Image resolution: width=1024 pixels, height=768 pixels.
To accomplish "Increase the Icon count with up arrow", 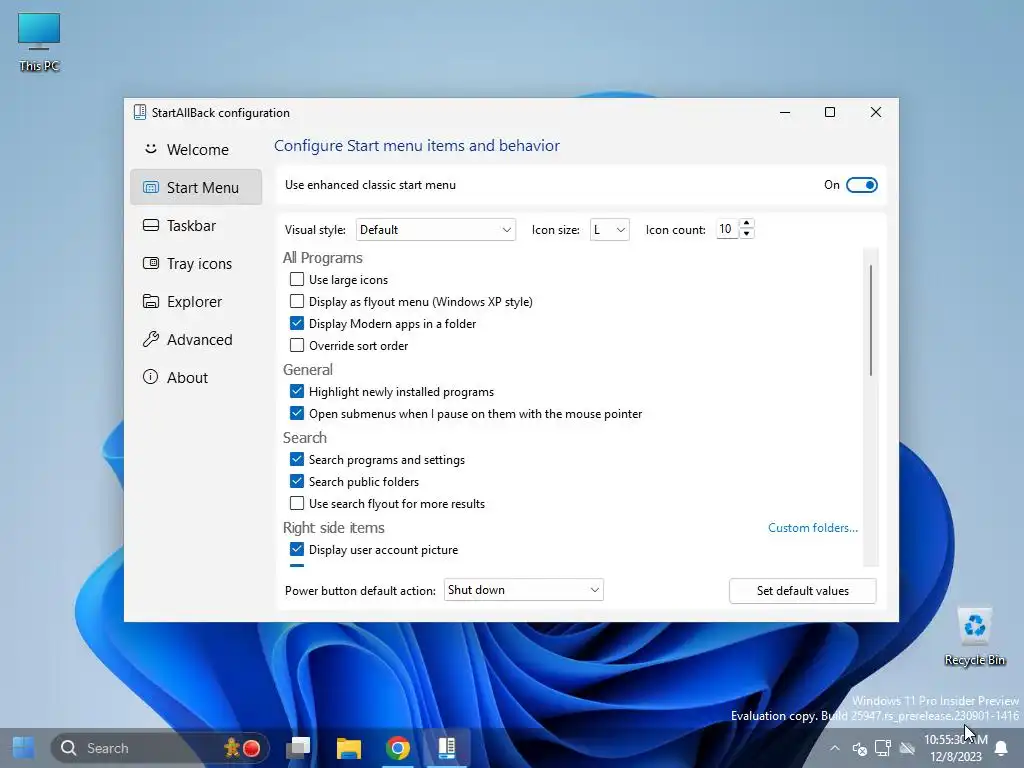I will coord(746,224).
